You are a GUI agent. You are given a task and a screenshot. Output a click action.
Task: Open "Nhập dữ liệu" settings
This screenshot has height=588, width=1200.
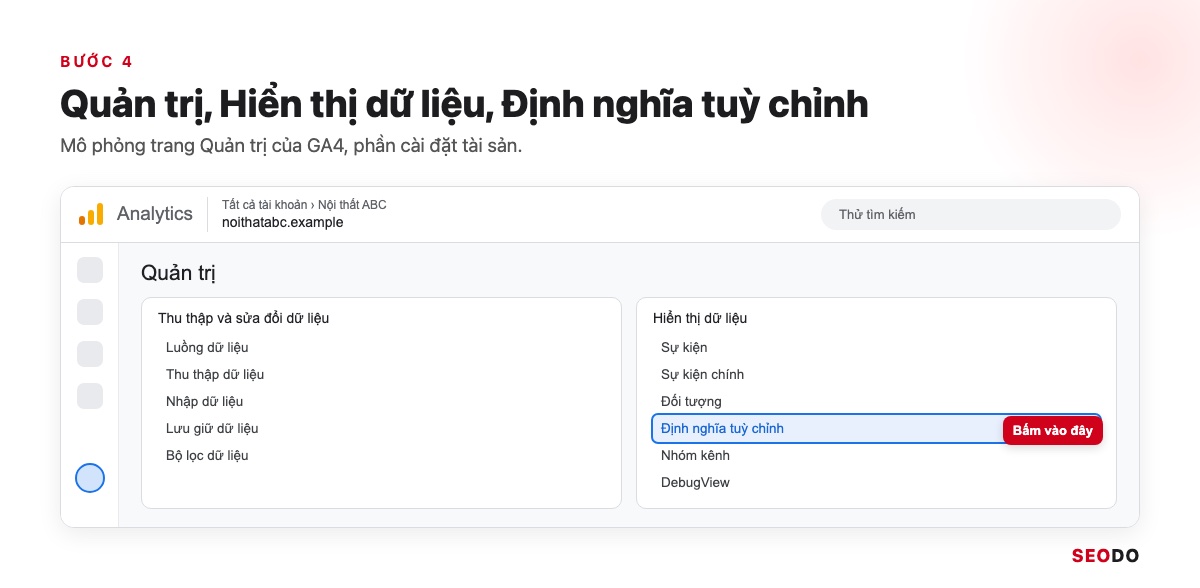point(204,401)
